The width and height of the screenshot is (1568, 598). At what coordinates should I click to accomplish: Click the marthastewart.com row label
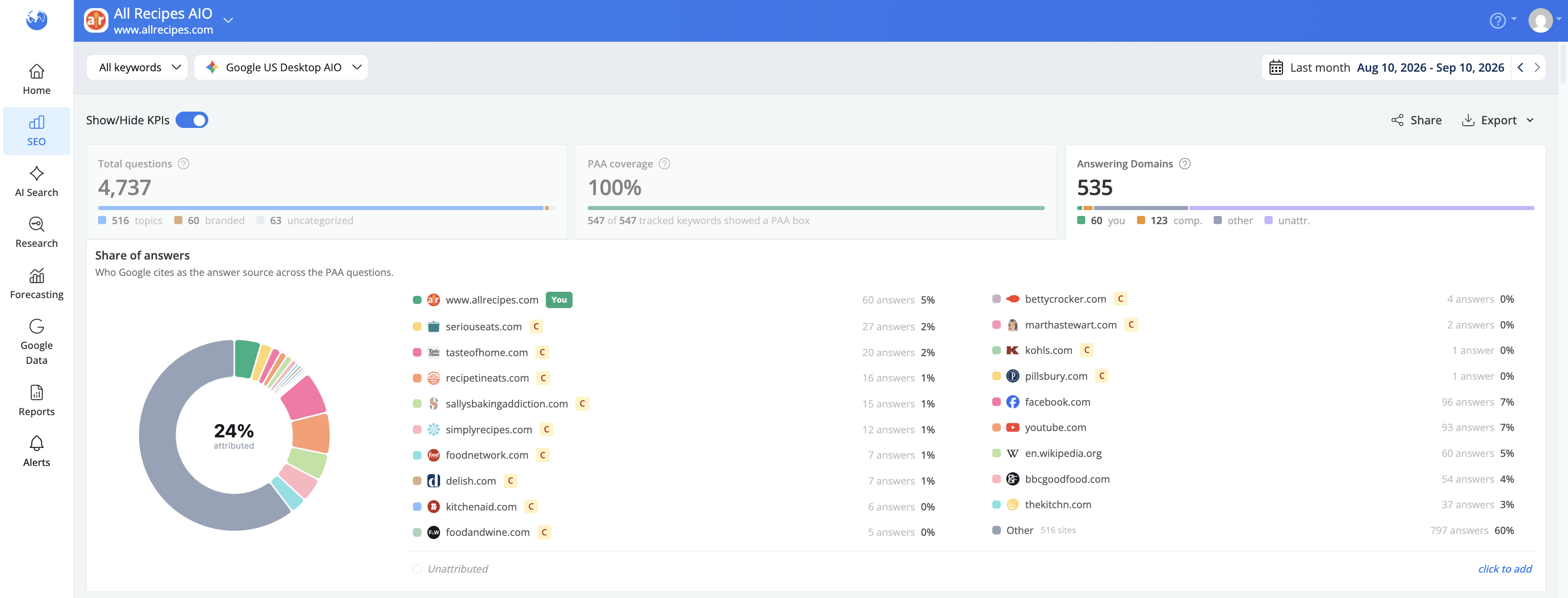pos(1071,325)
